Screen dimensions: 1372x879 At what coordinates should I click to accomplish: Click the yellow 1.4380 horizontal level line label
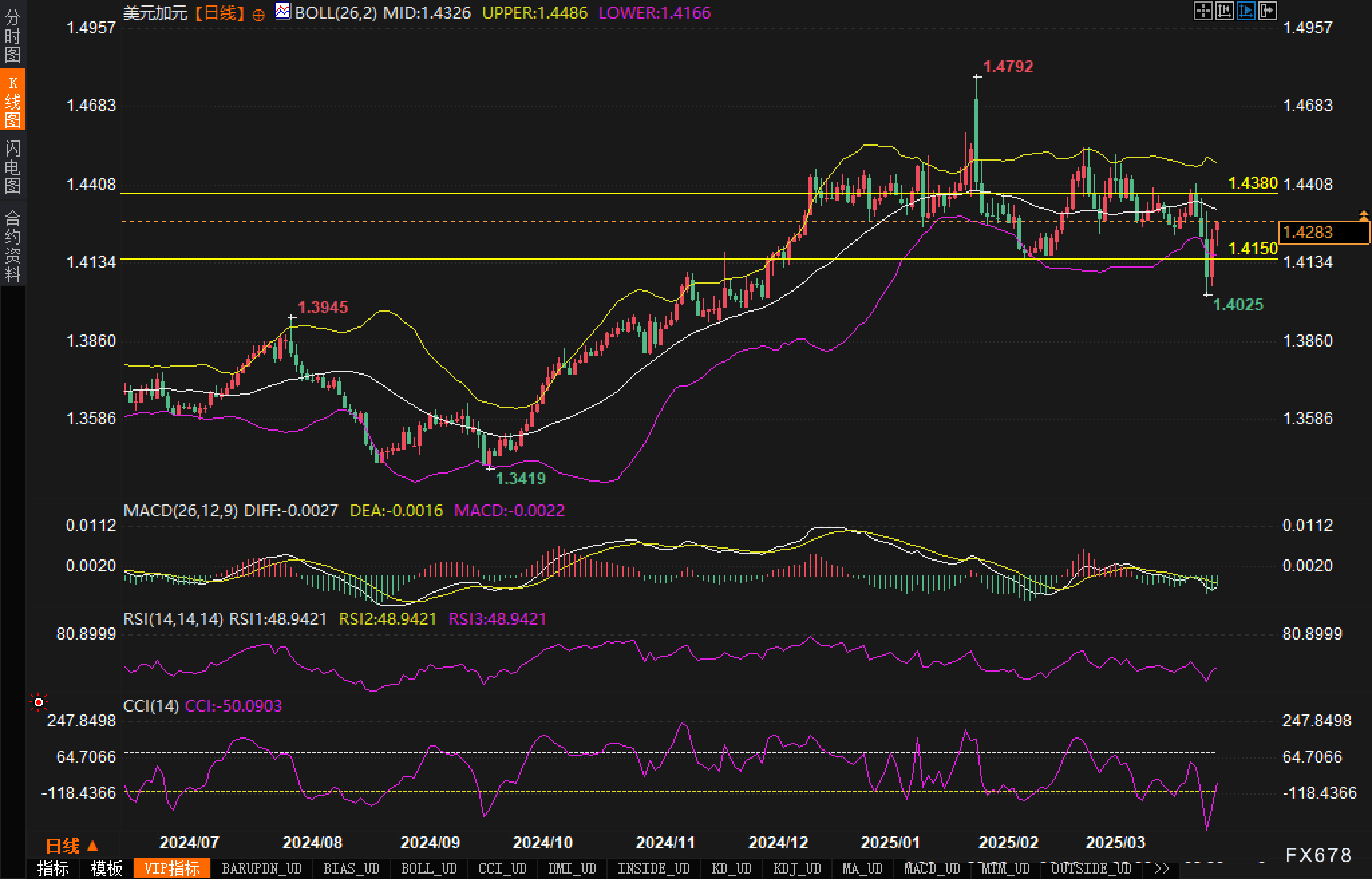pyautogui.click(x=1253, y=183)
